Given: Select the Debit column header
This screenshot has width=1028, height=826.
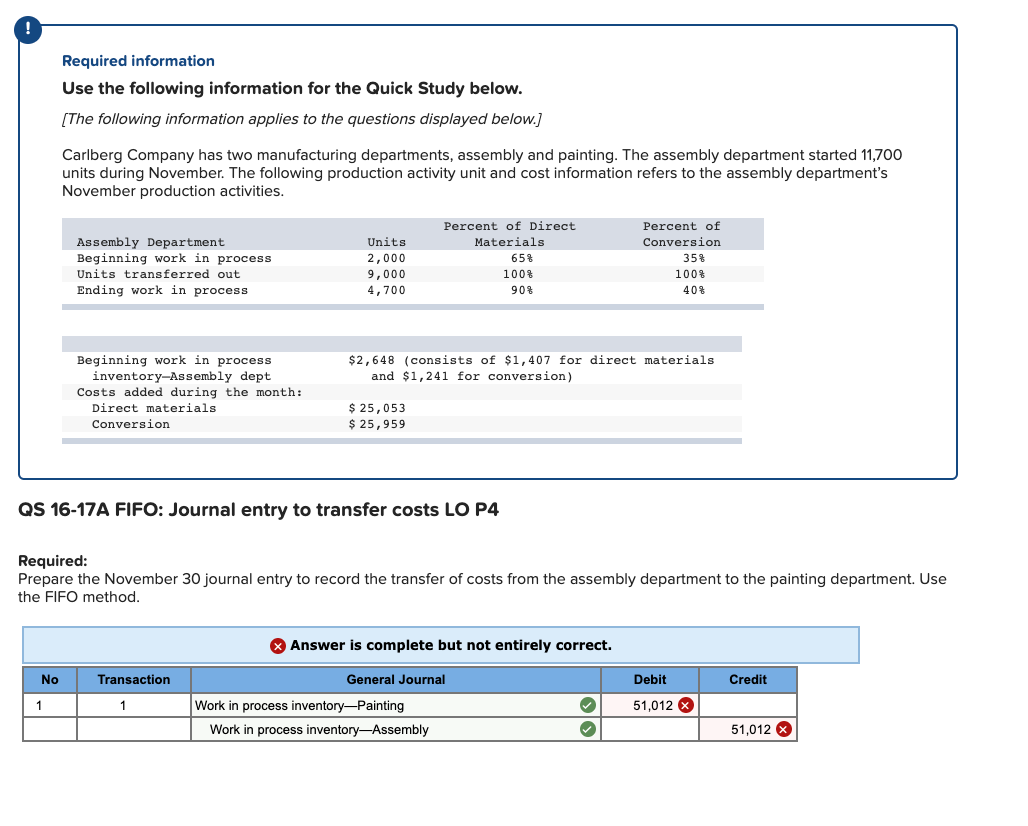Looking at the screenshot, I should click(x=650, y=680).
